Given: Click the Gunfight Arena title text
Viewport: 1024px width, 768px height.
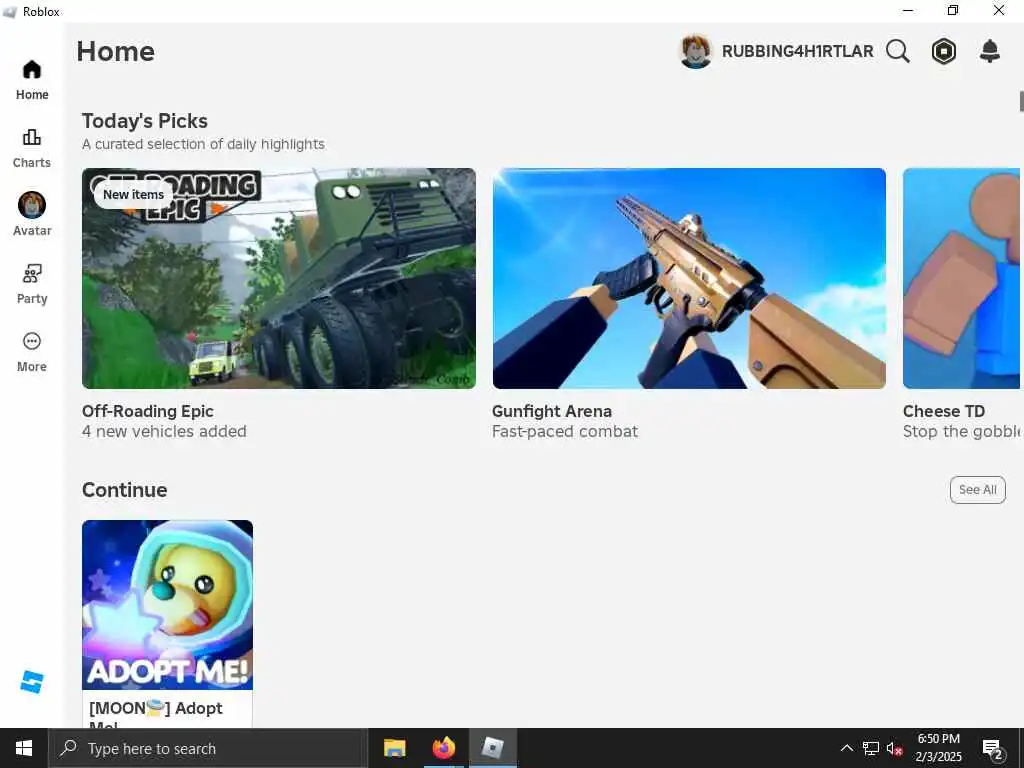Looking at the screenshot, I should (x=552, y=411).
